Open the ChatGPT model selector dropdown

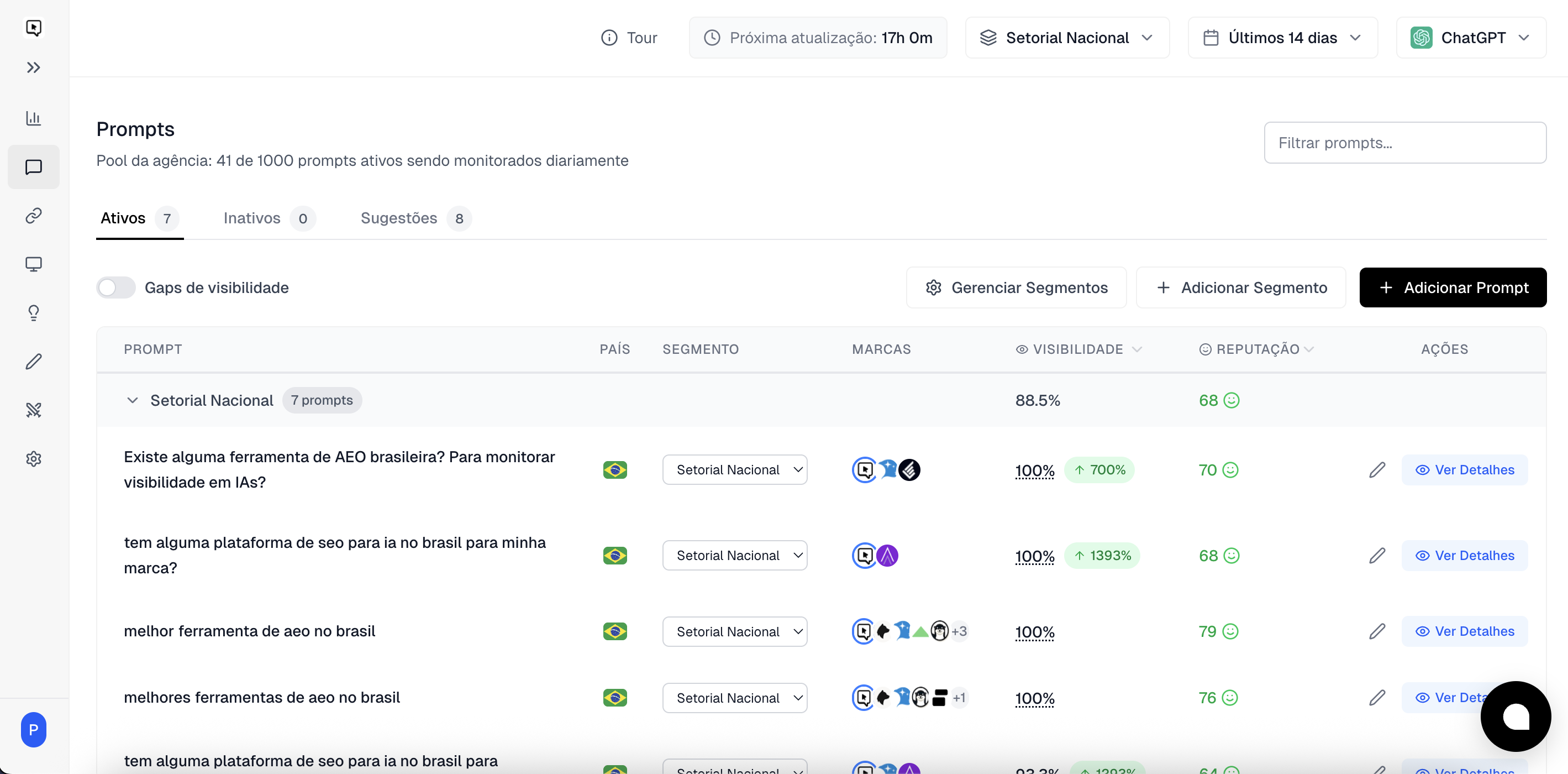pyautogui.click(x=1471, y=38)
